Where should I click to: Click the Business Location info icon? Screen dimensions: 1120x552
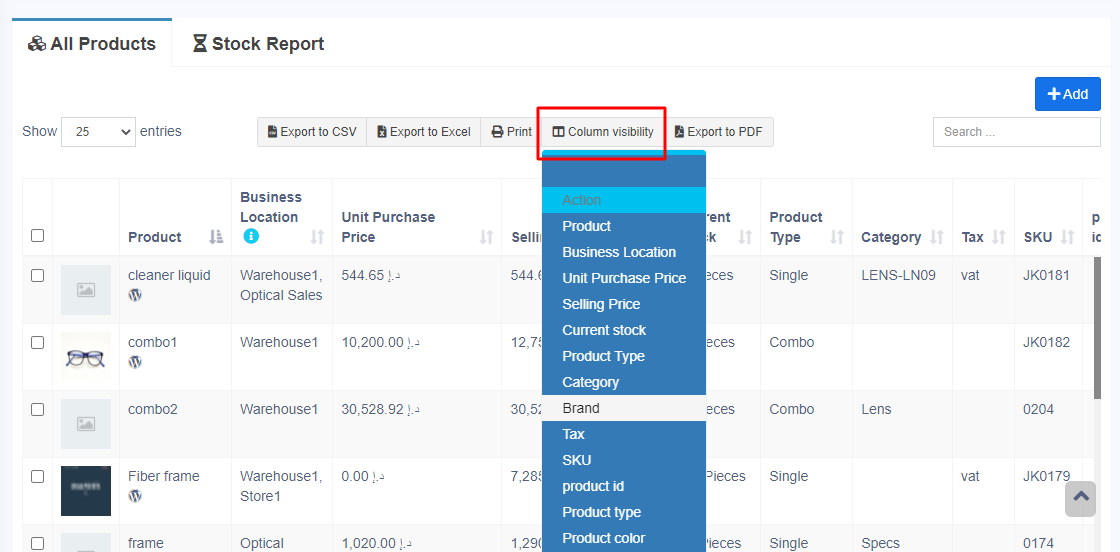click(x=251, y=237)
